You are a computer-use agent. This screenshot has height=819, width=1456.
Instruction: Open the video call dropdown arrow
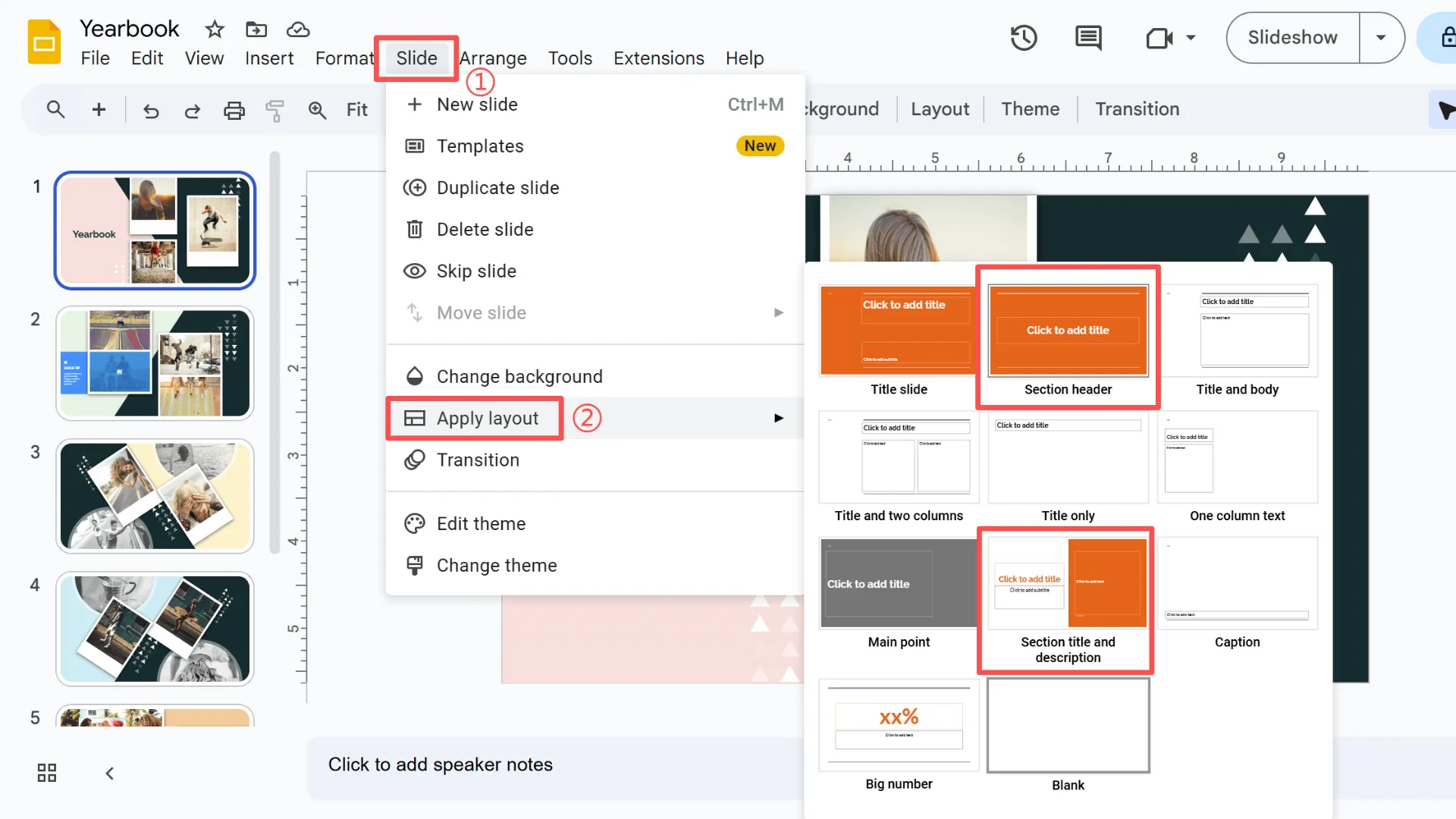[x=1191, y=38]
